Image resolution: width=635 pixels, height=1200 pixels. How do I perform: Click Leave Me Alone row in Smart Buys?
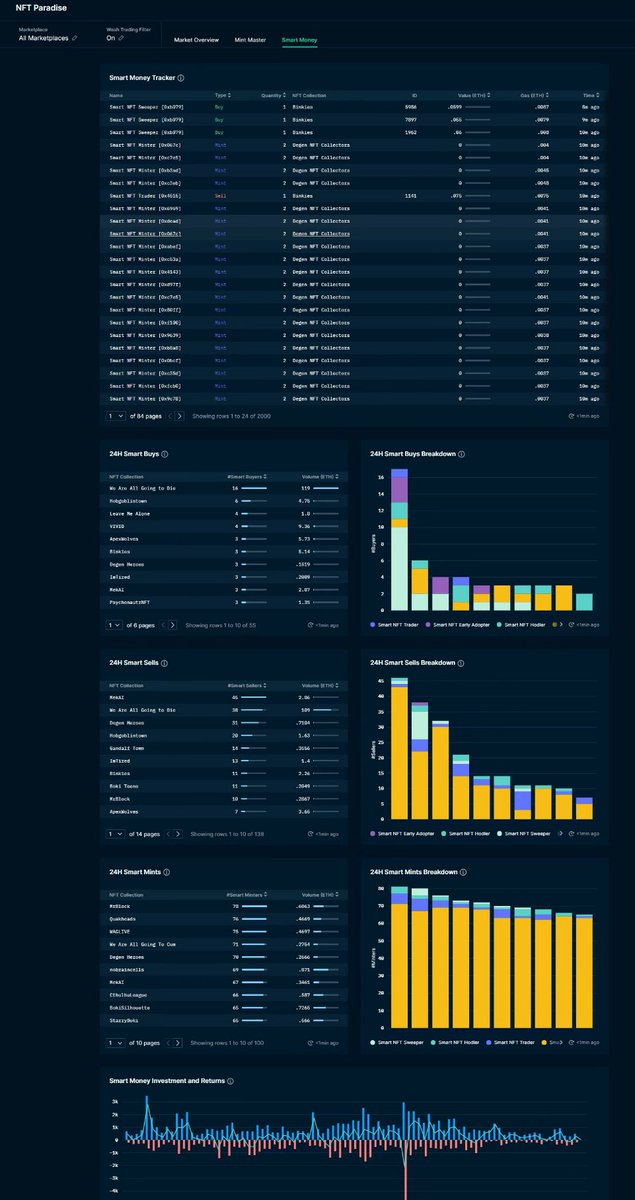pos(225,513)
